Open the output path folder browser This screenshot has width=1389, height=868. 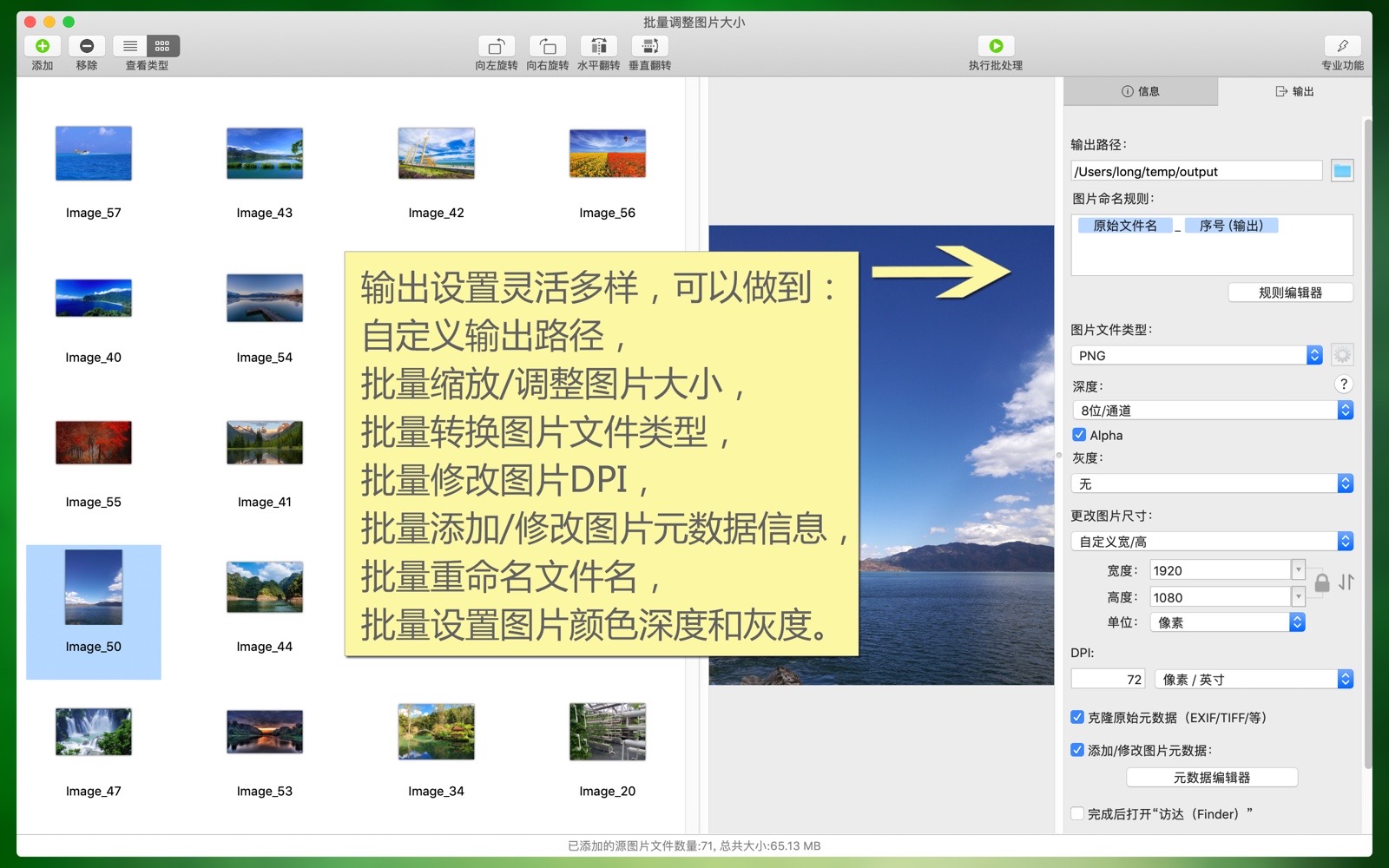pos(1341,171)
